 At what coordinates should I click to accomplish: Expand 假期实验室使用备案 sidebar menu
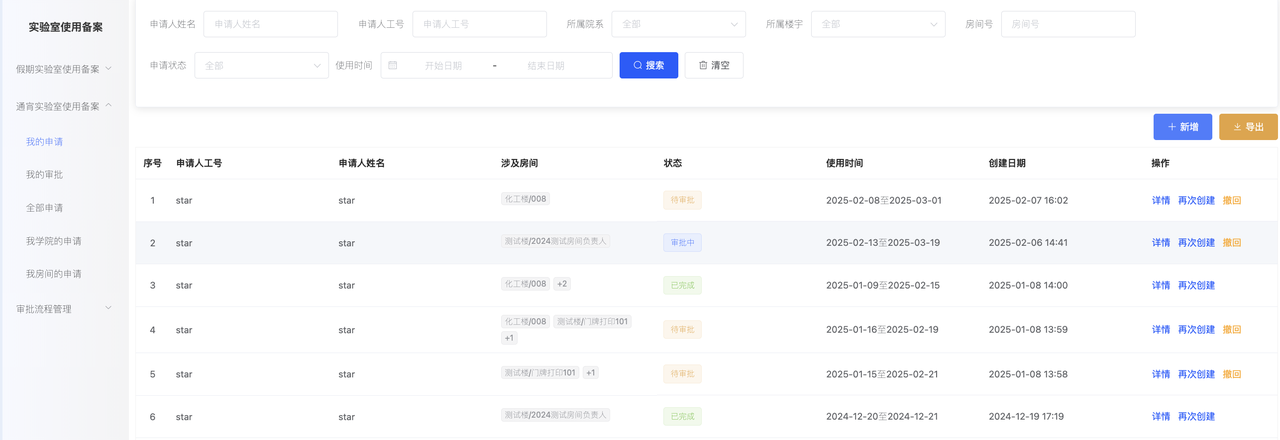[64, 69]
